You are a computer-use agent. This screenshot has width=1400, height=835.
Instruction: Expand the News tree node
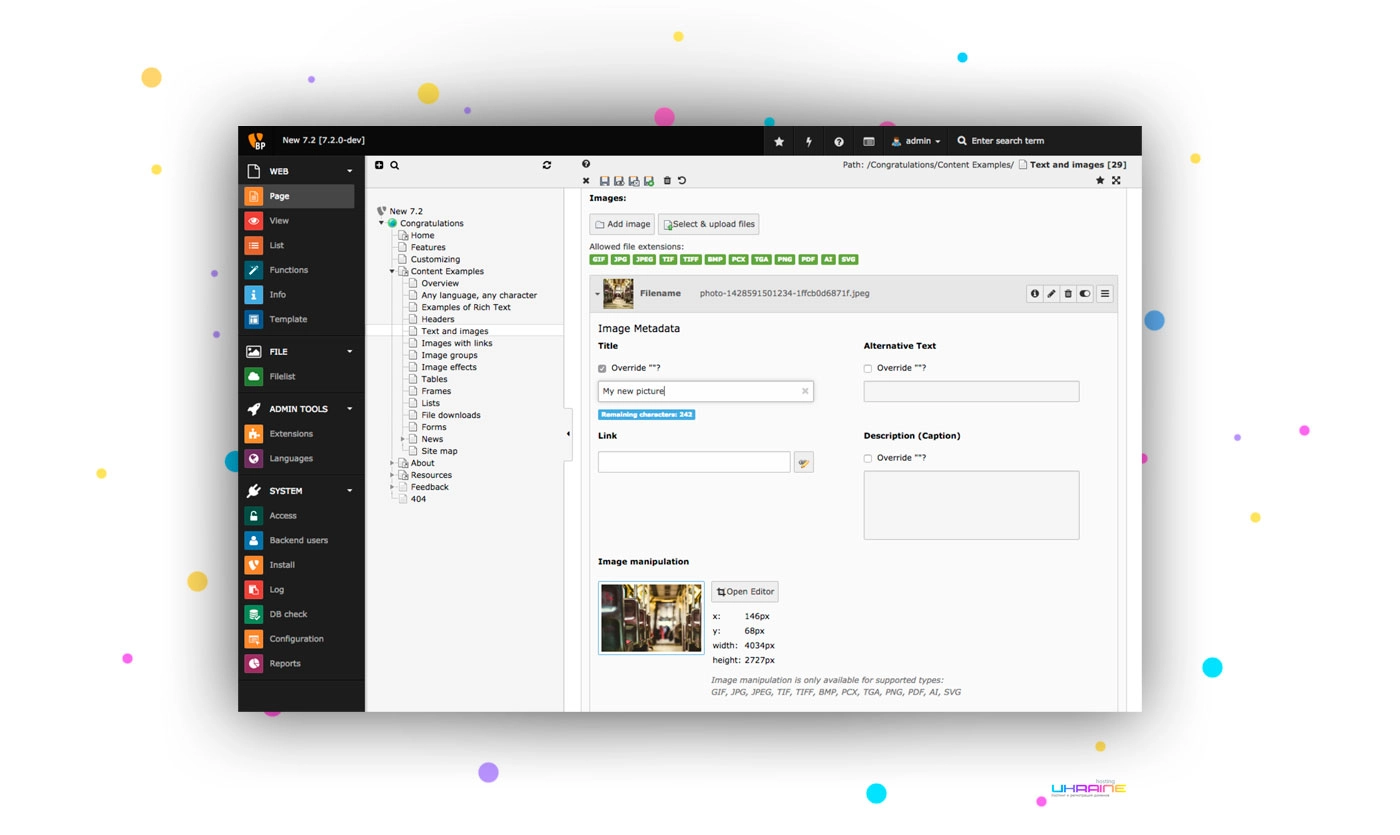click(403, 439)
